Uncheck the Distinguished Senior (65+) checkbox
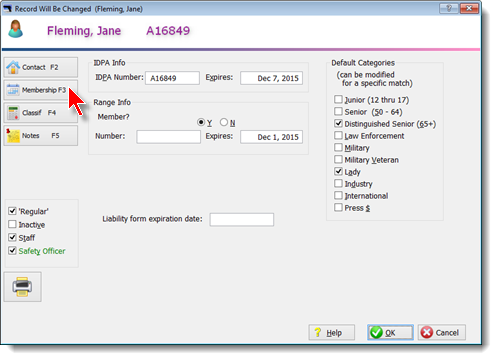 coord(338,124)
